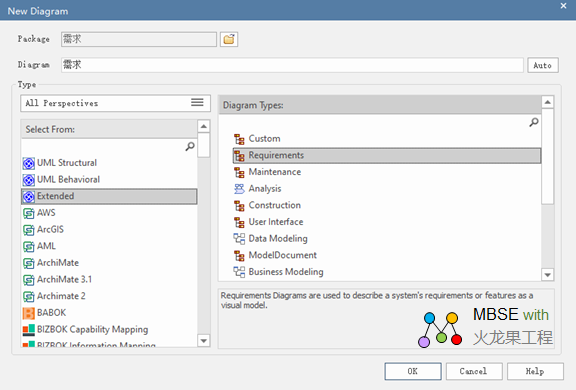Open the Help button

(535, 371)
